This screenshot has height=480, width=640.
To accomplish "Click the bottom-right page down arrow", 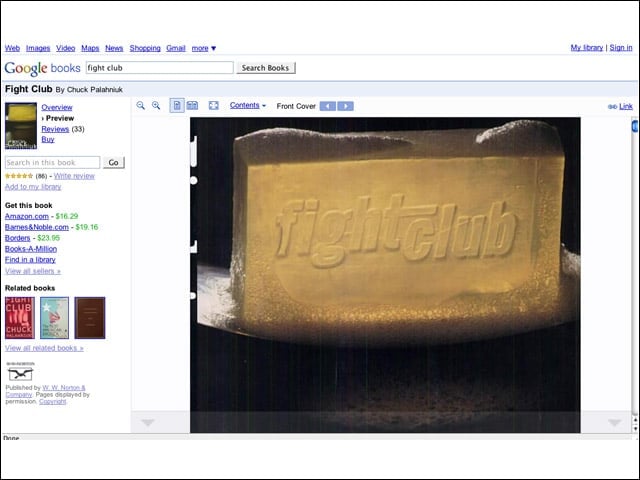I will pyautogui.click(x=614, y=422).
